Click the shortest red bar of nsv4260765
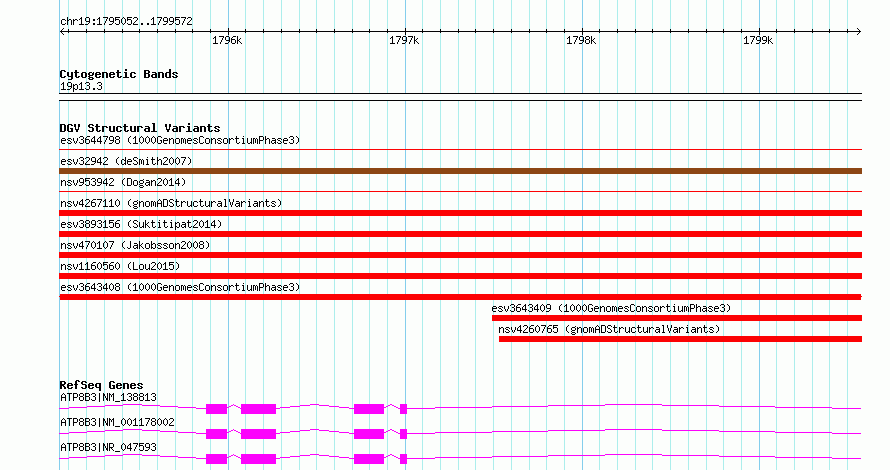Screen dimensions: 890x470 point(680,339)
